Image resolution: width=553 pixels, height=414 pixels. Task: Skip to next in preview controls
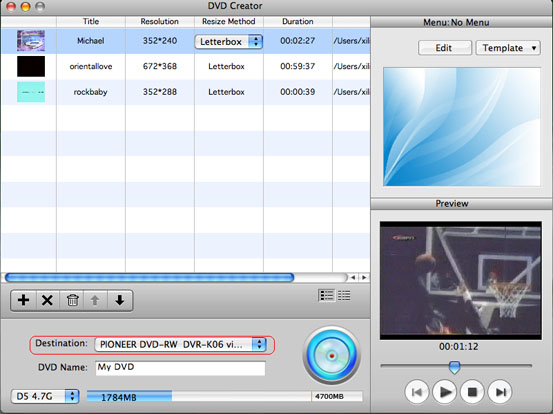500,392
